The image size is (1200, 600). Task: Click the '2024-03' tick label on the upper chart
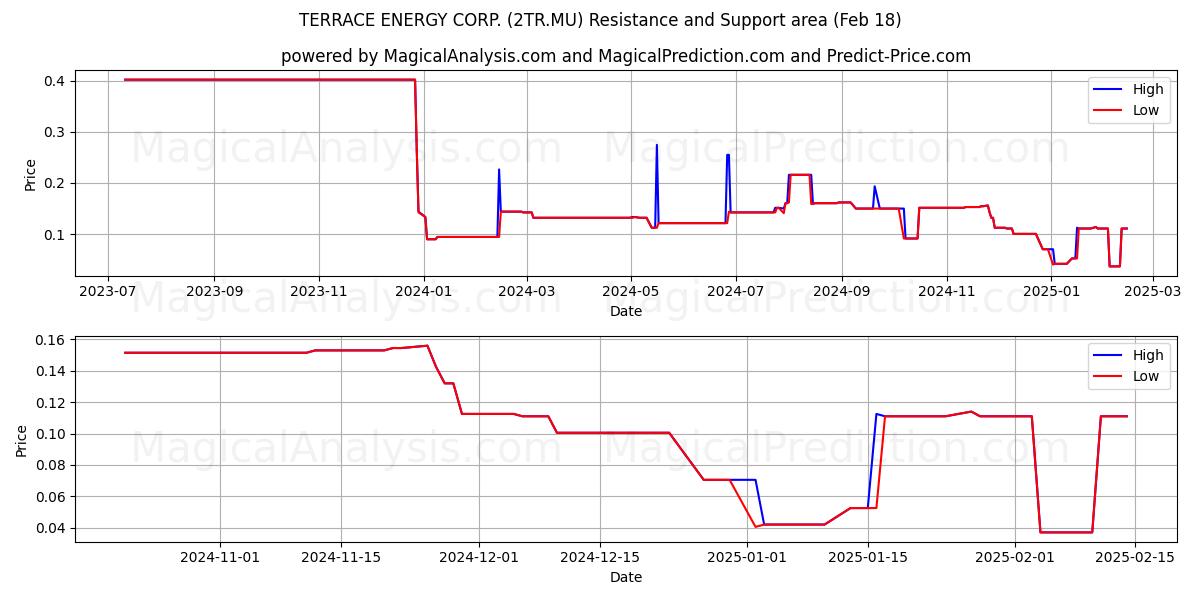(527, 291)
